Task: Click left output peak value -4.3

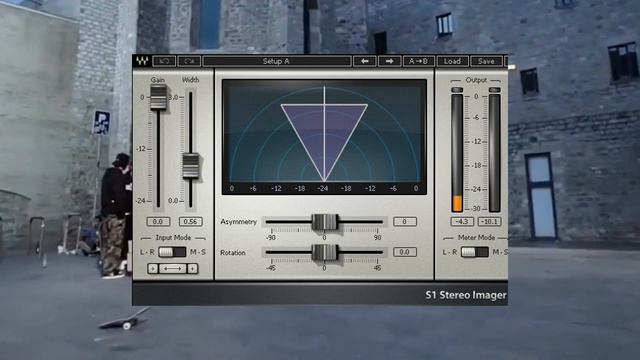Action: (462, 222)
